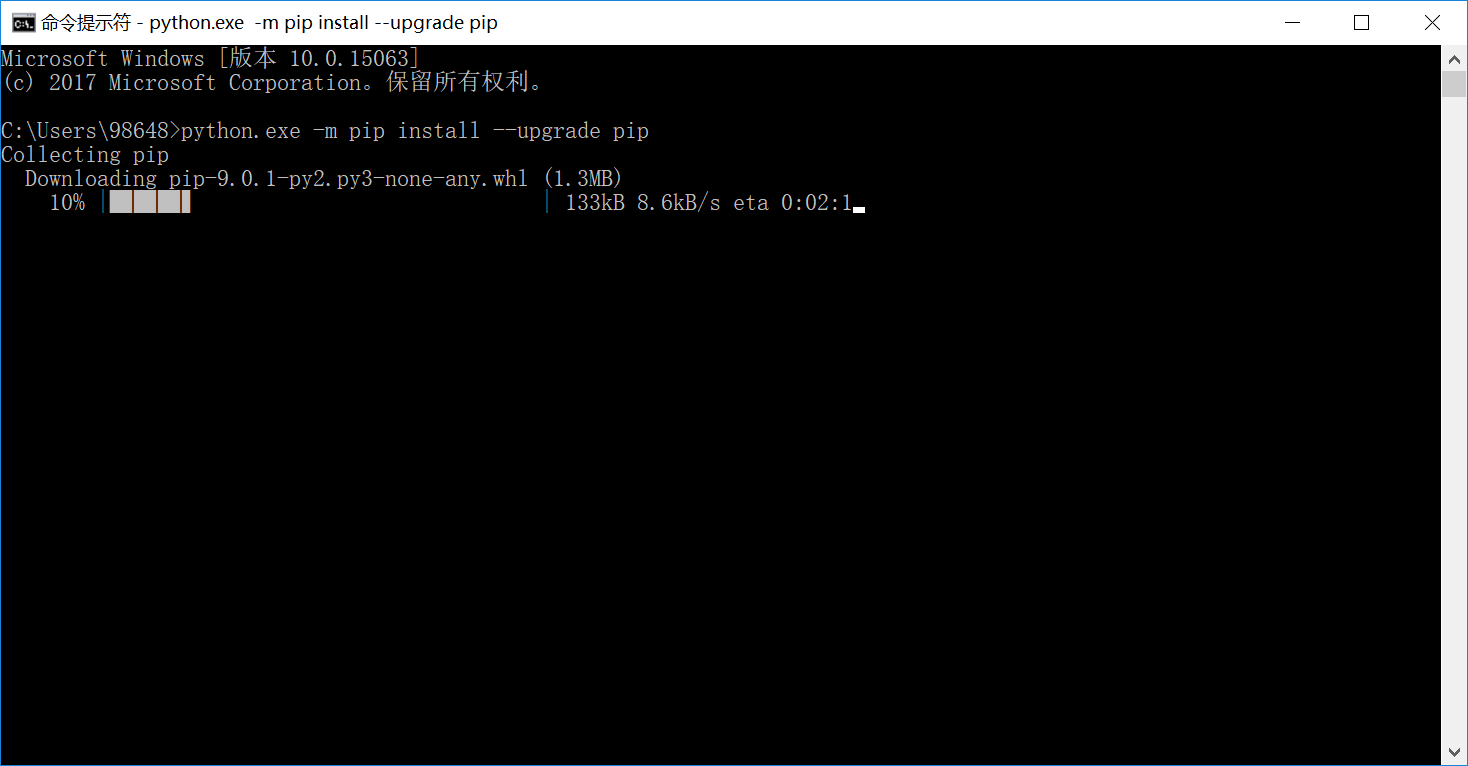
Task: Click the eta 0:02:1 time remaining text
Action: coord(792,203)
